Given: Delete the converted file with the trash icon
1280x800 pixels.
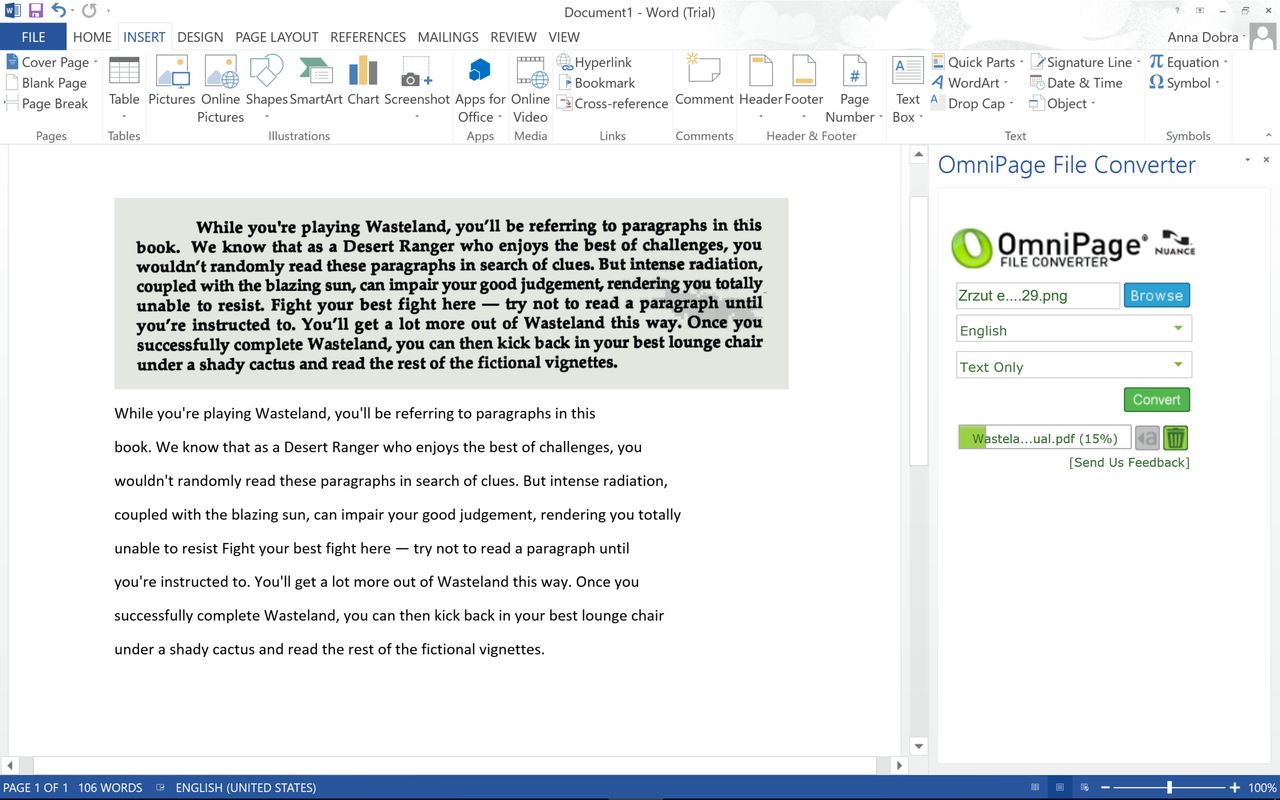Looking at the screenshot, I should tap(1175, 438).
